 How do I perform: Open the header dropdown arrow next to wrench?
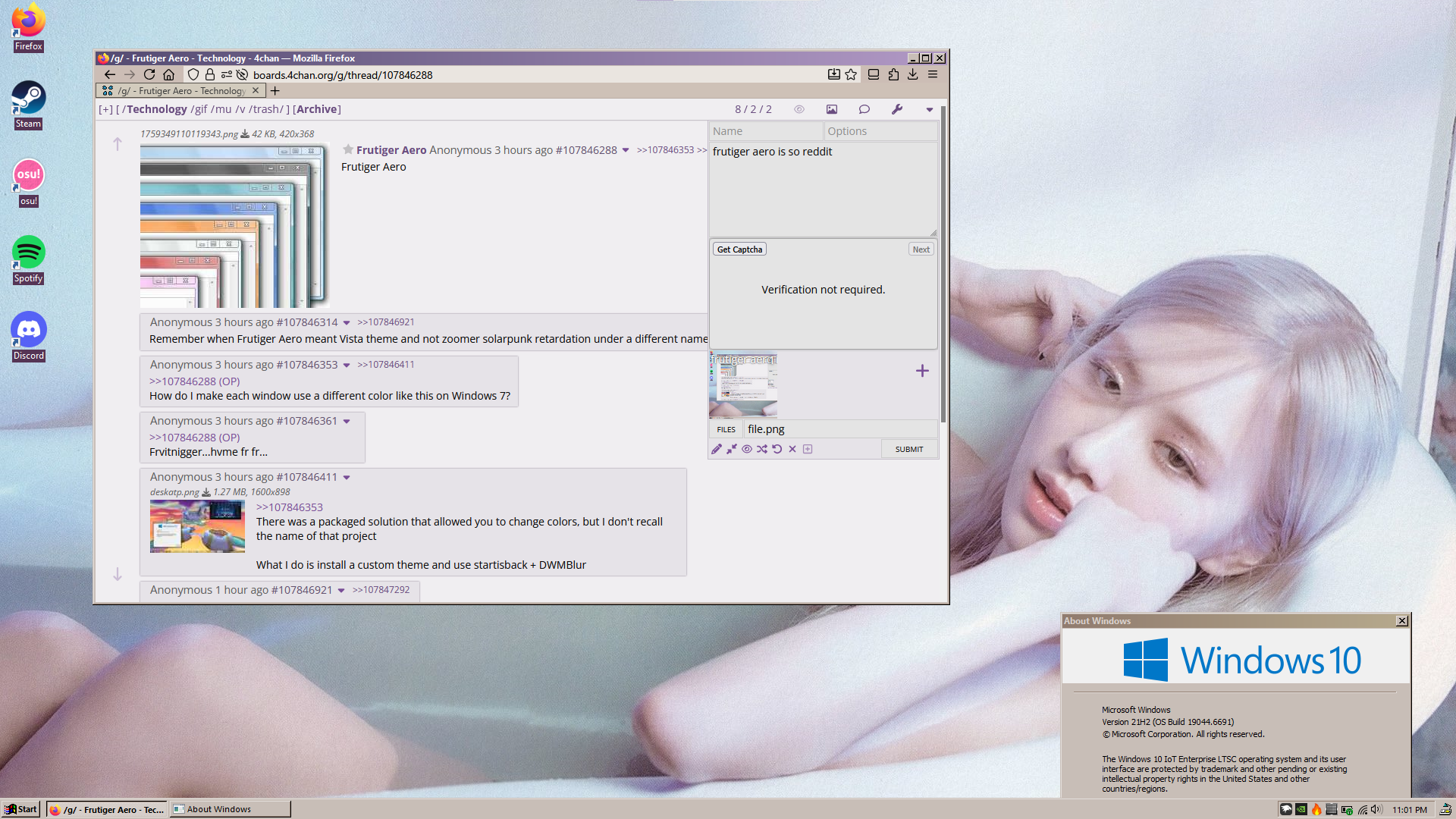click(x=930, y=109)
